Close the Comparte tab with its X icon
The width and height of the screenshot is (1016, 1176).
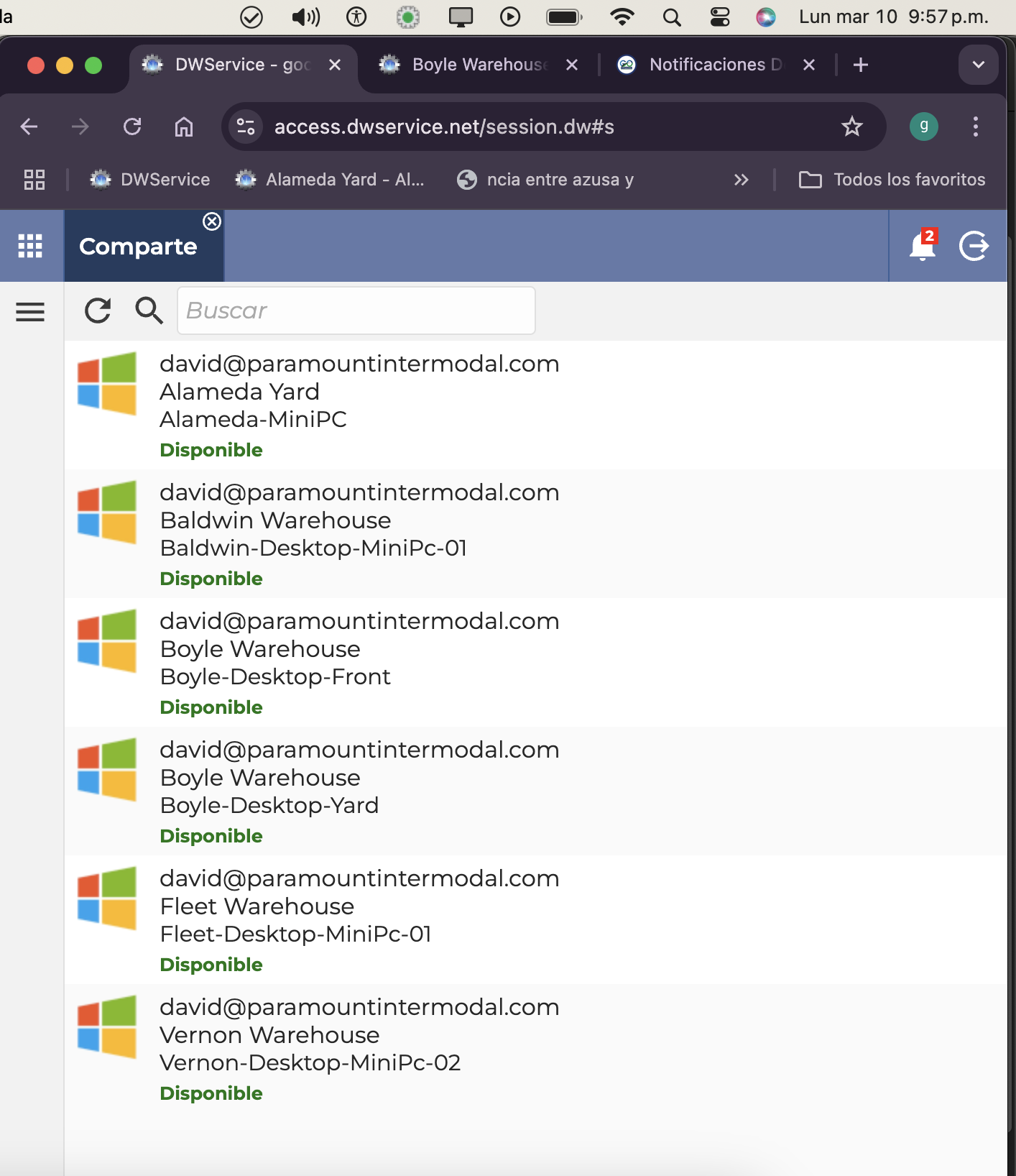tap(212, 221)
